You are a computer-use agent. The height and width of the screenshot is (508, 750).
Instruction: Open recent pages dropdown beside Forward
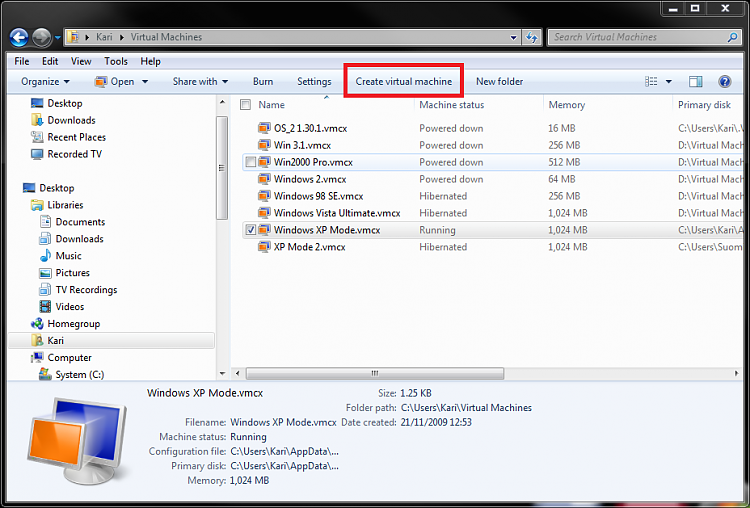(57, 37)
